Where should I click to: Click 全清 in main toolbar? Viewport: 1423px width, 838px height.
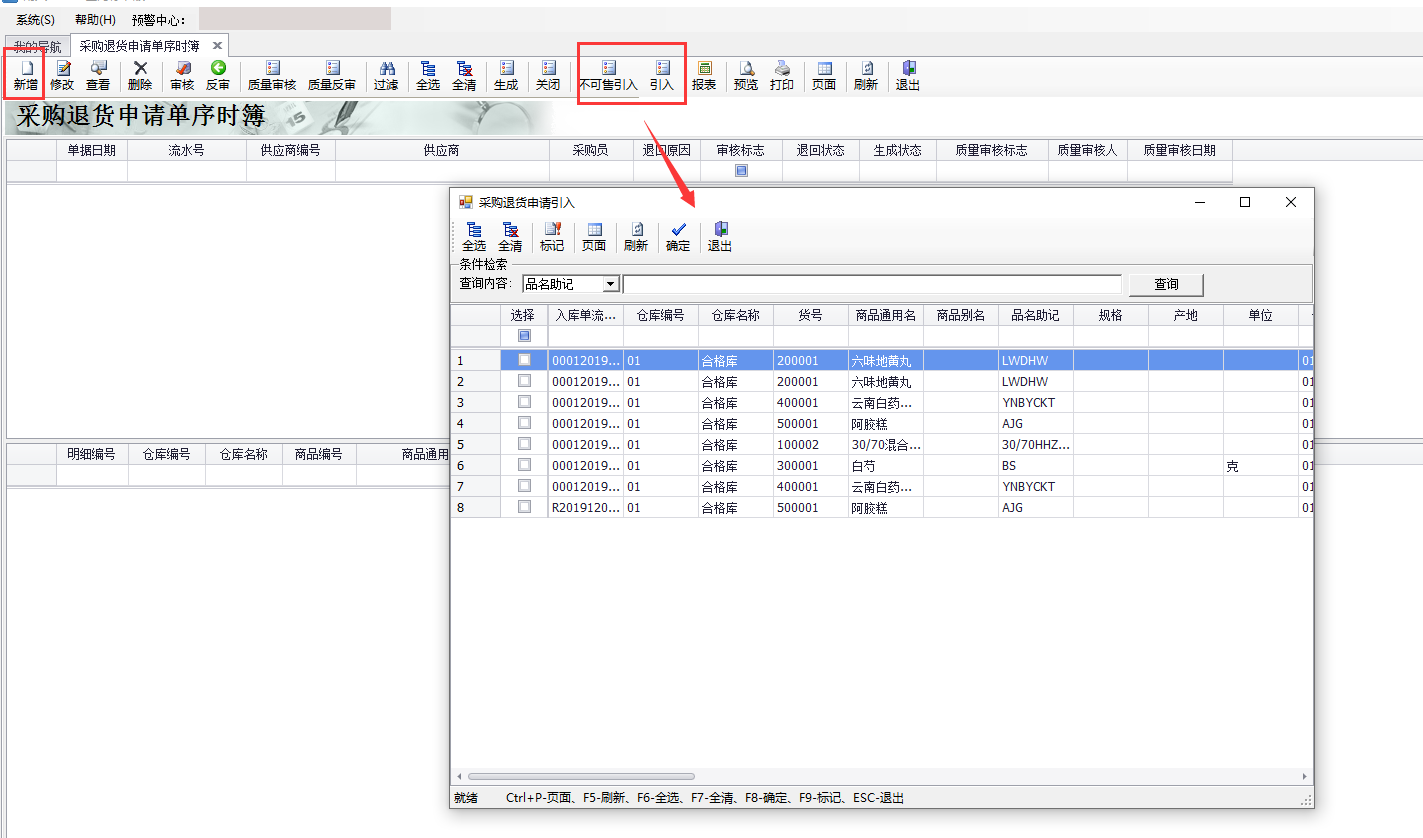(x=464, y=76)
